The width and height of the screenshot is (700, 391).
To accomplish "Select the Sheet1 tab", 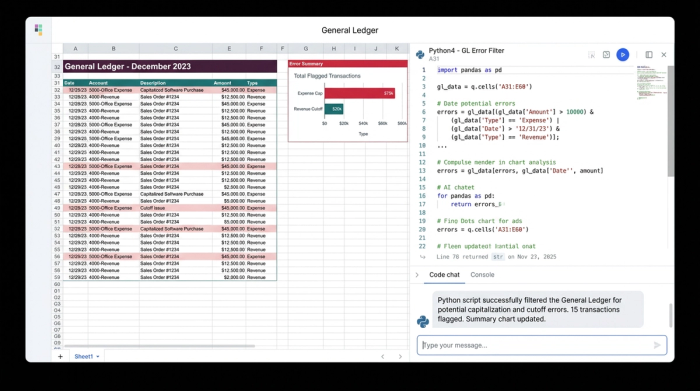I will pyautogui.click(x=83, y=357).
